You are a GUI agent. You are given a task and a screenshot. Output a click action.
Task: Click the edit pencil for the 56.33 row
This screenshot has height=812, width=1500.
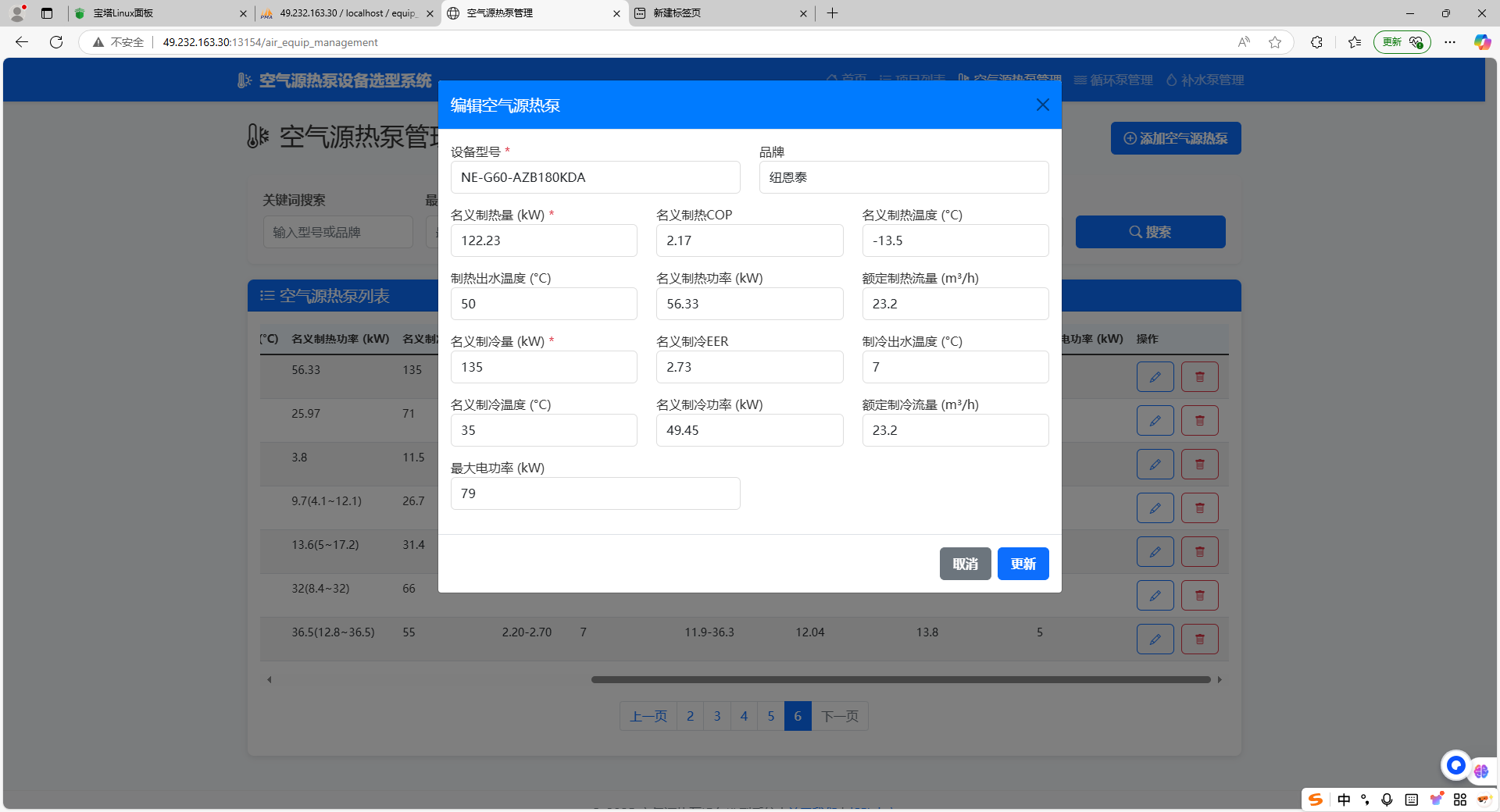pyautogui.click(x=1155, y=377)
